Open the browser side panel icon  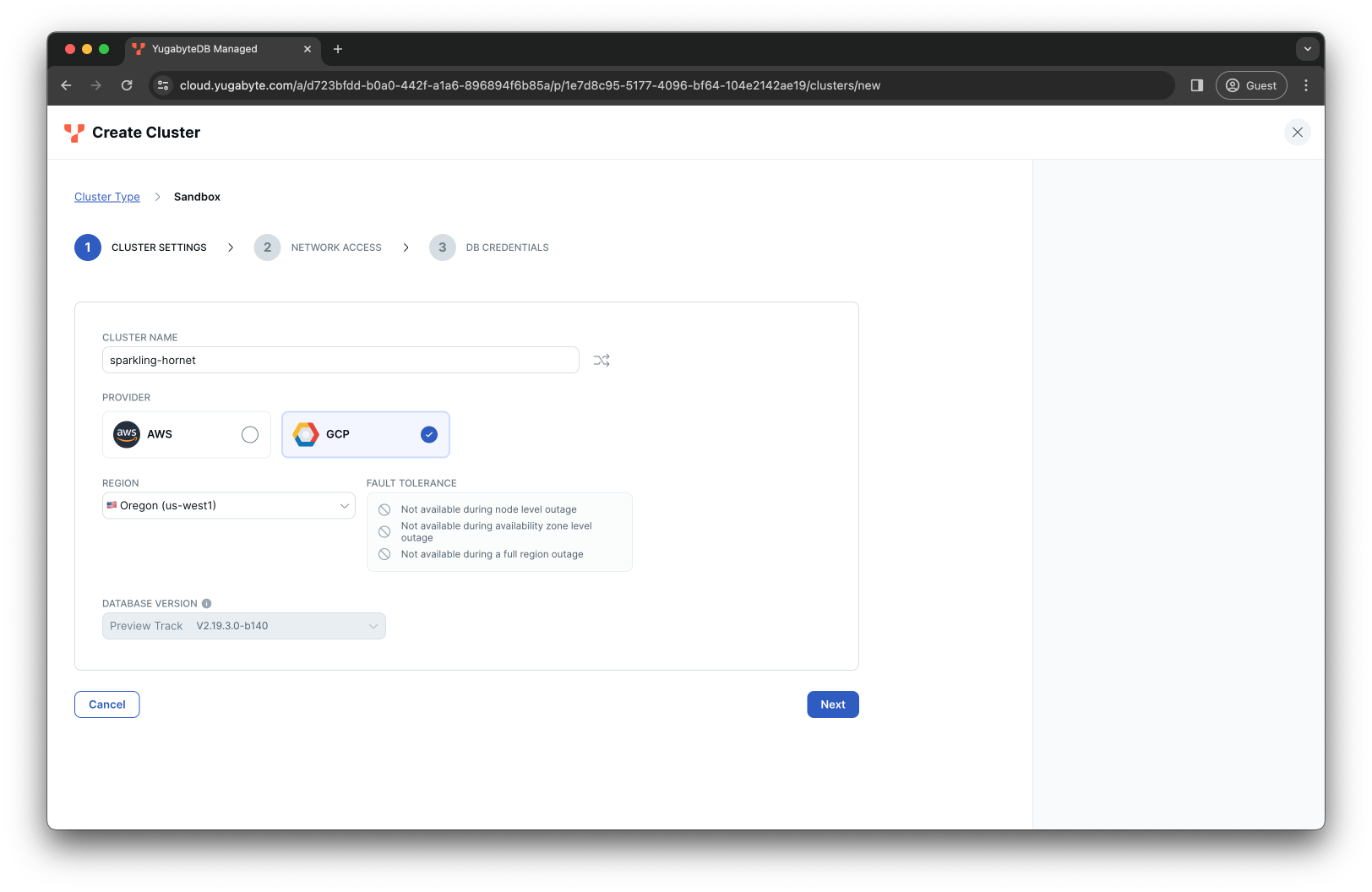click(x=1196, y=85)
